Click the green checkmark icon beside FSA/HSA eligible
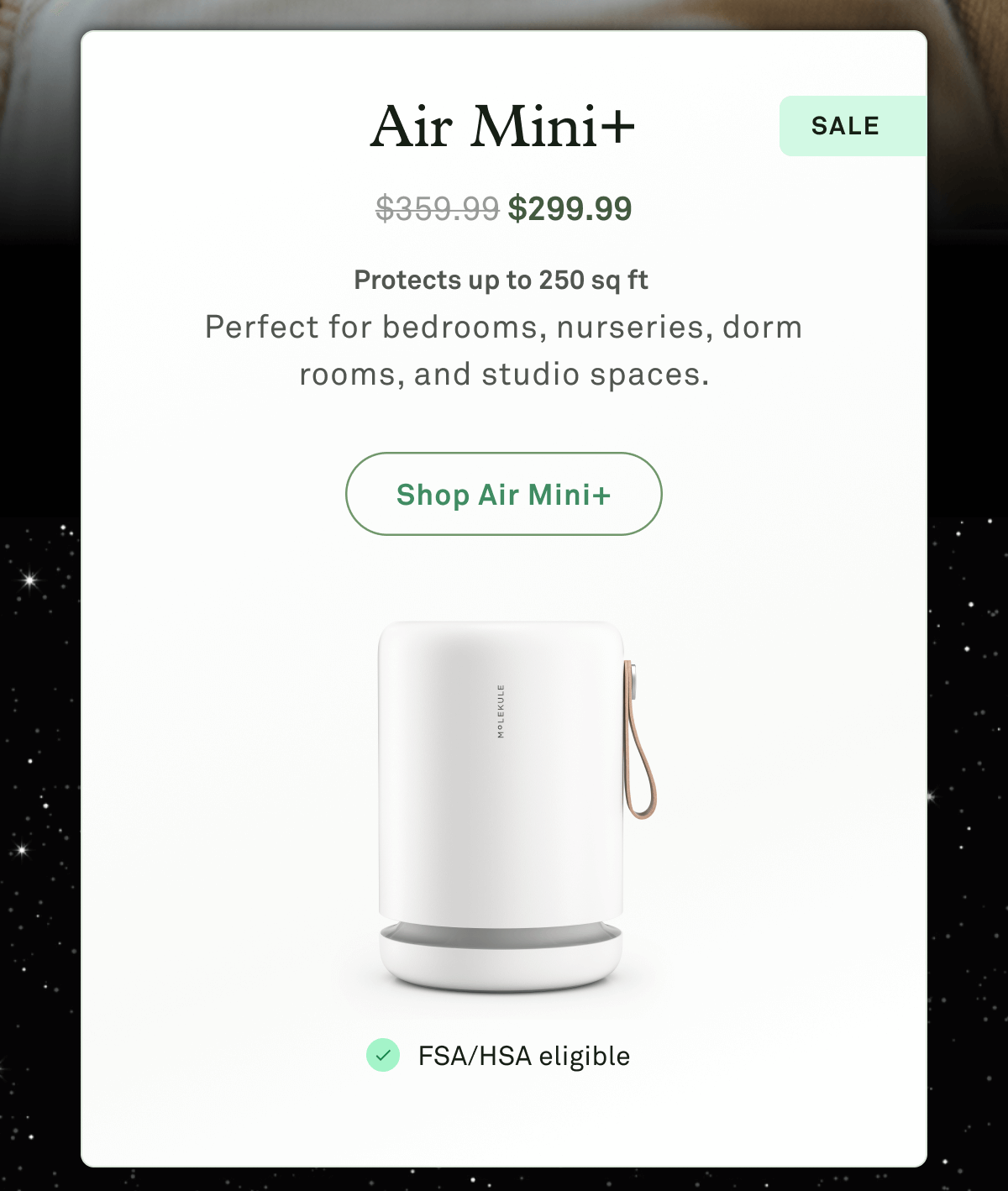 tap(385, 1056)
